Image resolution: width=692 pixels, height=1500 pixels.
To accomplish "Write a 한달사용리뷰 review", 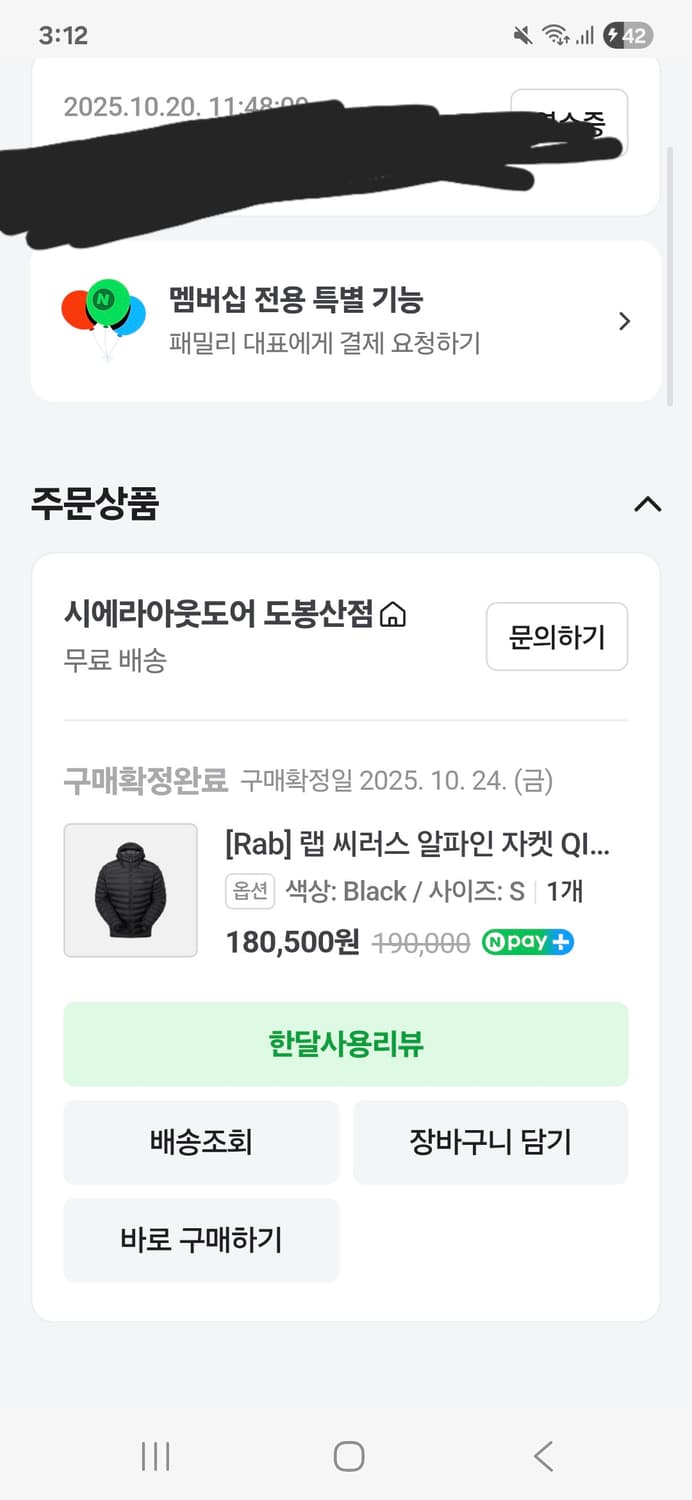I will tap(345, 1043).
